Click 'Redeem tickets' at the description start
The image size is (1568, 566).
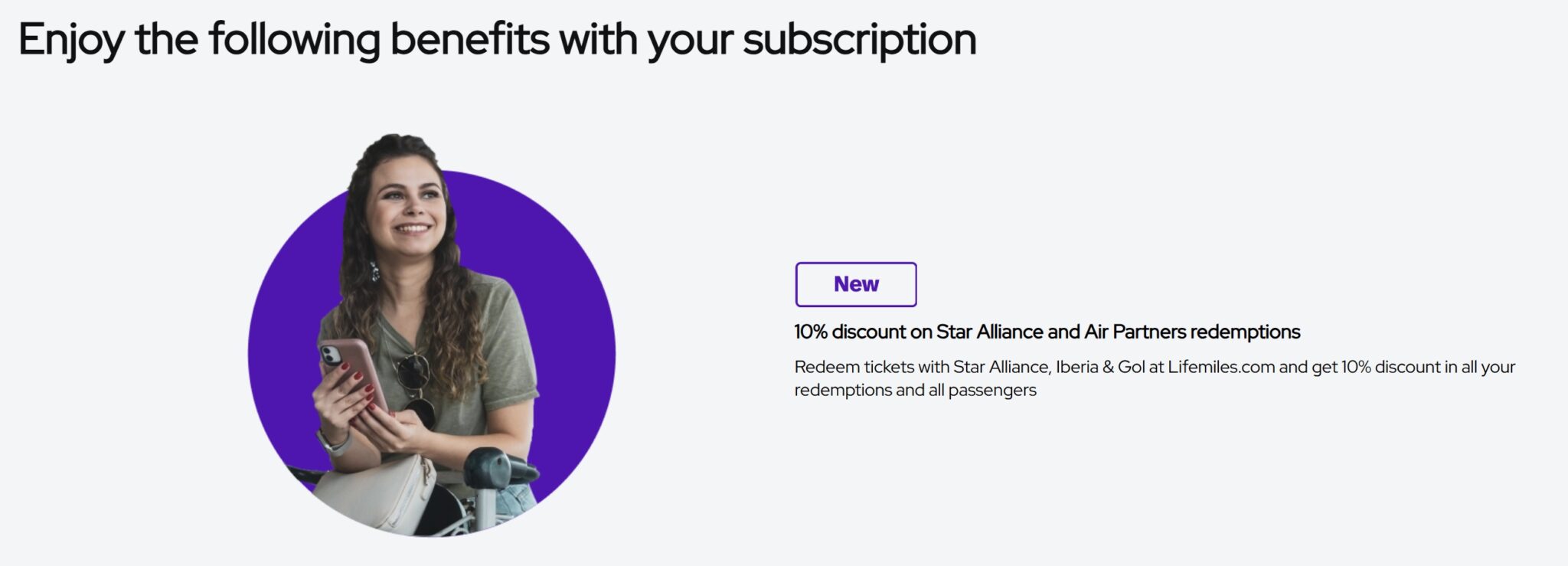click(854, 367)
